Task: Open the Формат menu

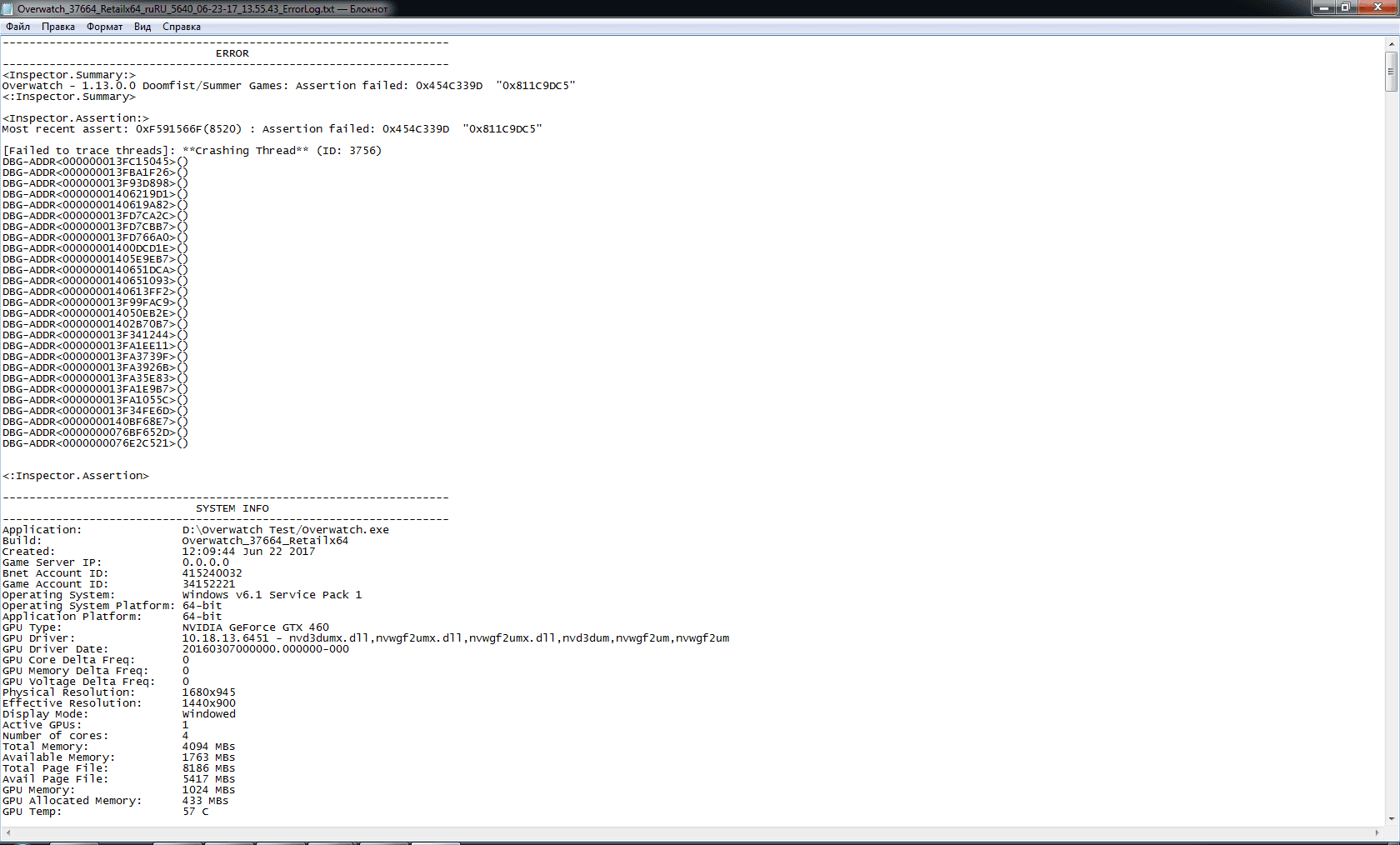Action: click(x=104, y=27)
